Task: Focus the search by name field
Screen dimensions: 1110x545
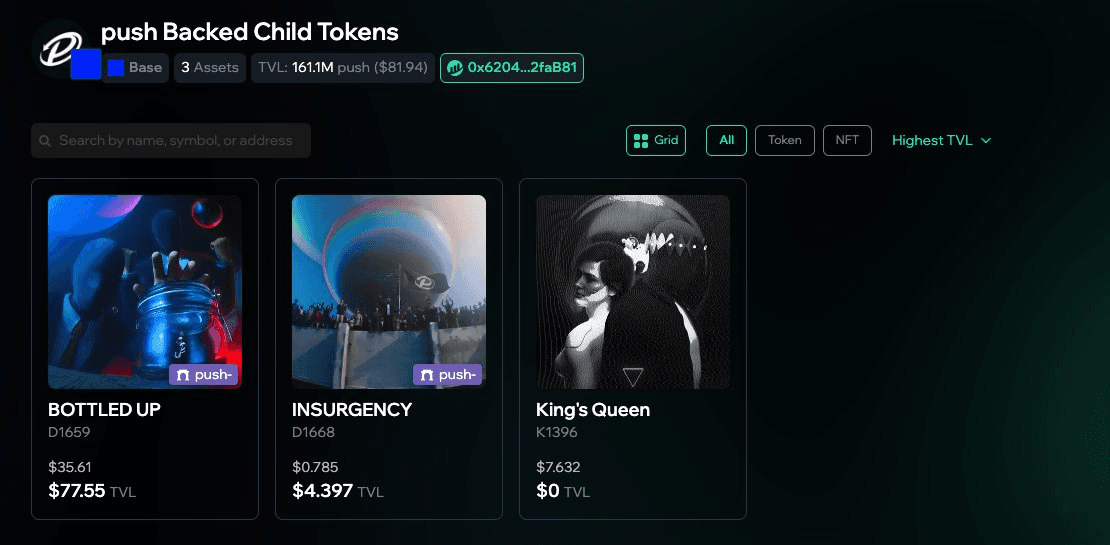Action: click(176, 141)
